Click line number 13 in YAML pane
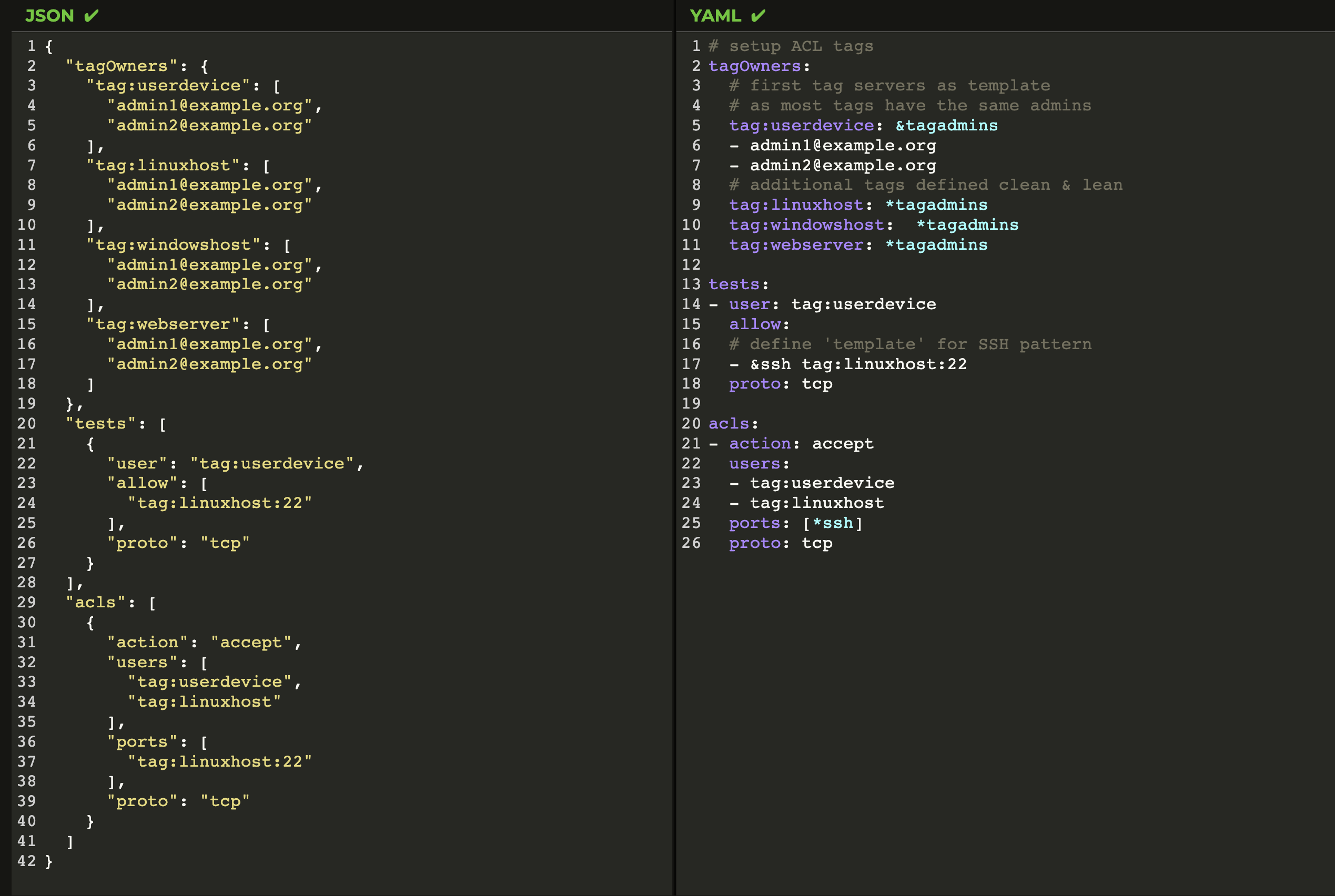Viewport: 1335px width, 896px height. coord(691,284)
